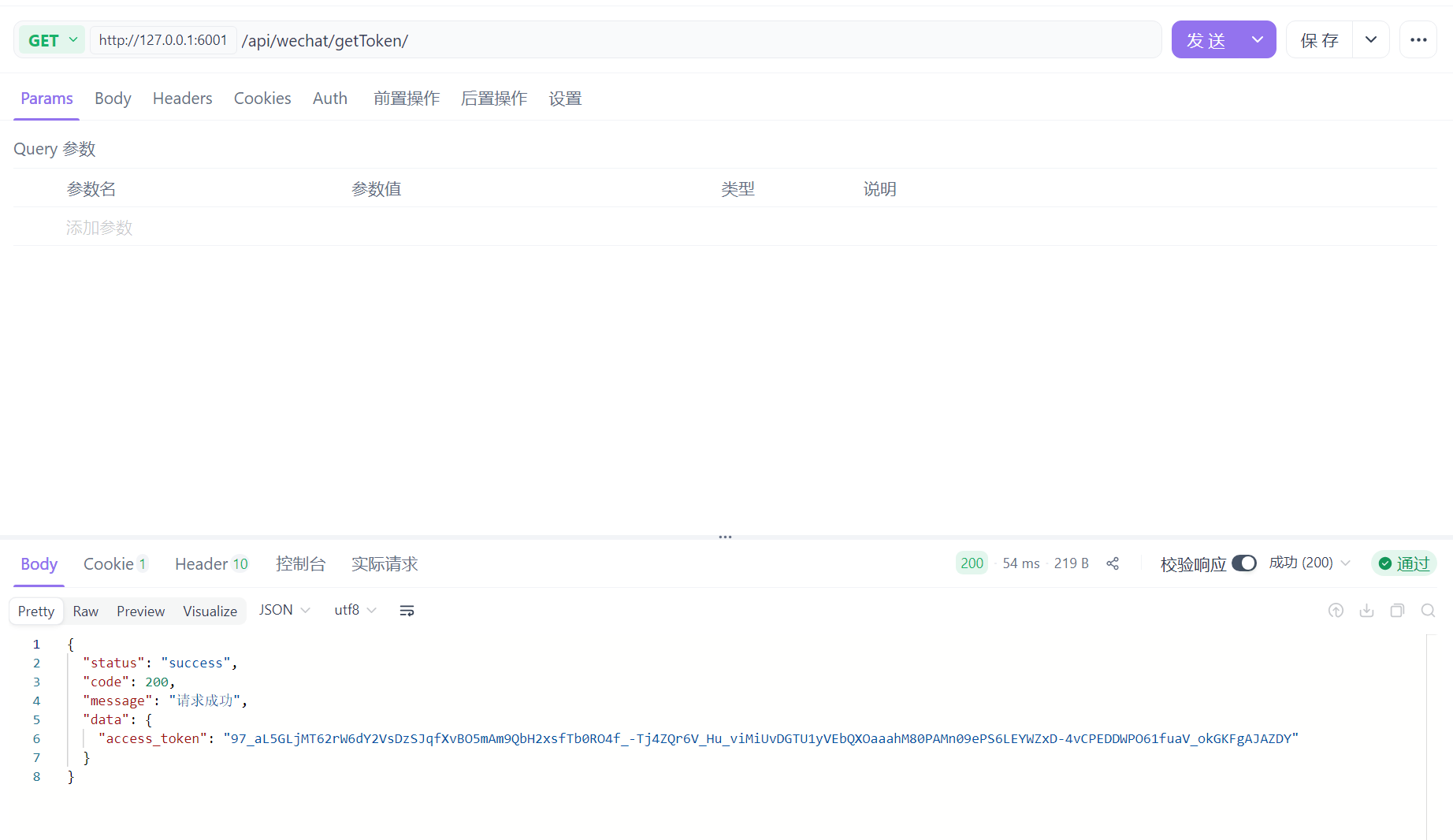Click the 添加参数 link to add parameter

tap(98, 227)
